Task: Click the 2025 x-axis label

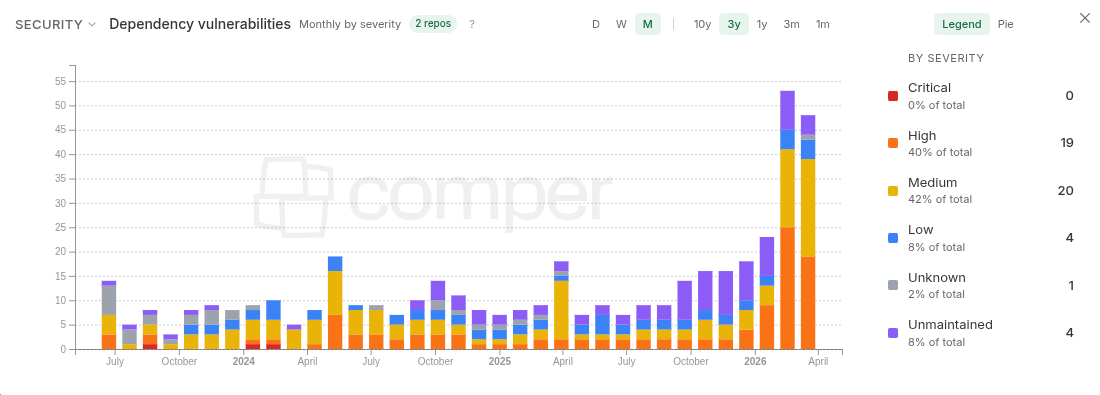Action: coord(499,361)
